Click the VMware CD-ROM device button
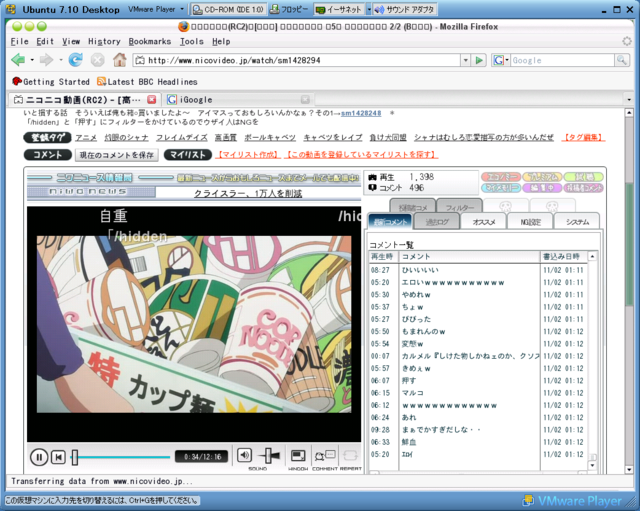Viewport: 640px width, 511px height. click(x=229, y=9)
